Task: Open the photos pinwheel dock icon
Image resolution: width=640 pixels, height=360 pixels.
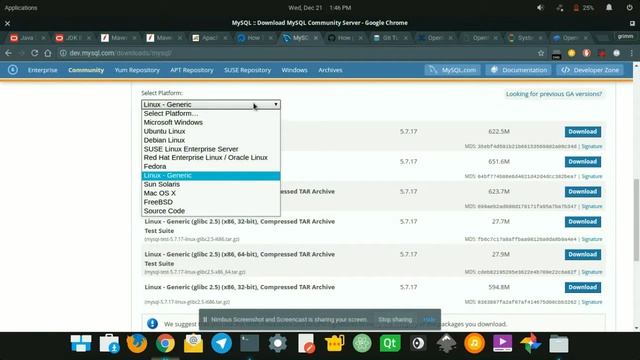Action: (x=531, y=343)
